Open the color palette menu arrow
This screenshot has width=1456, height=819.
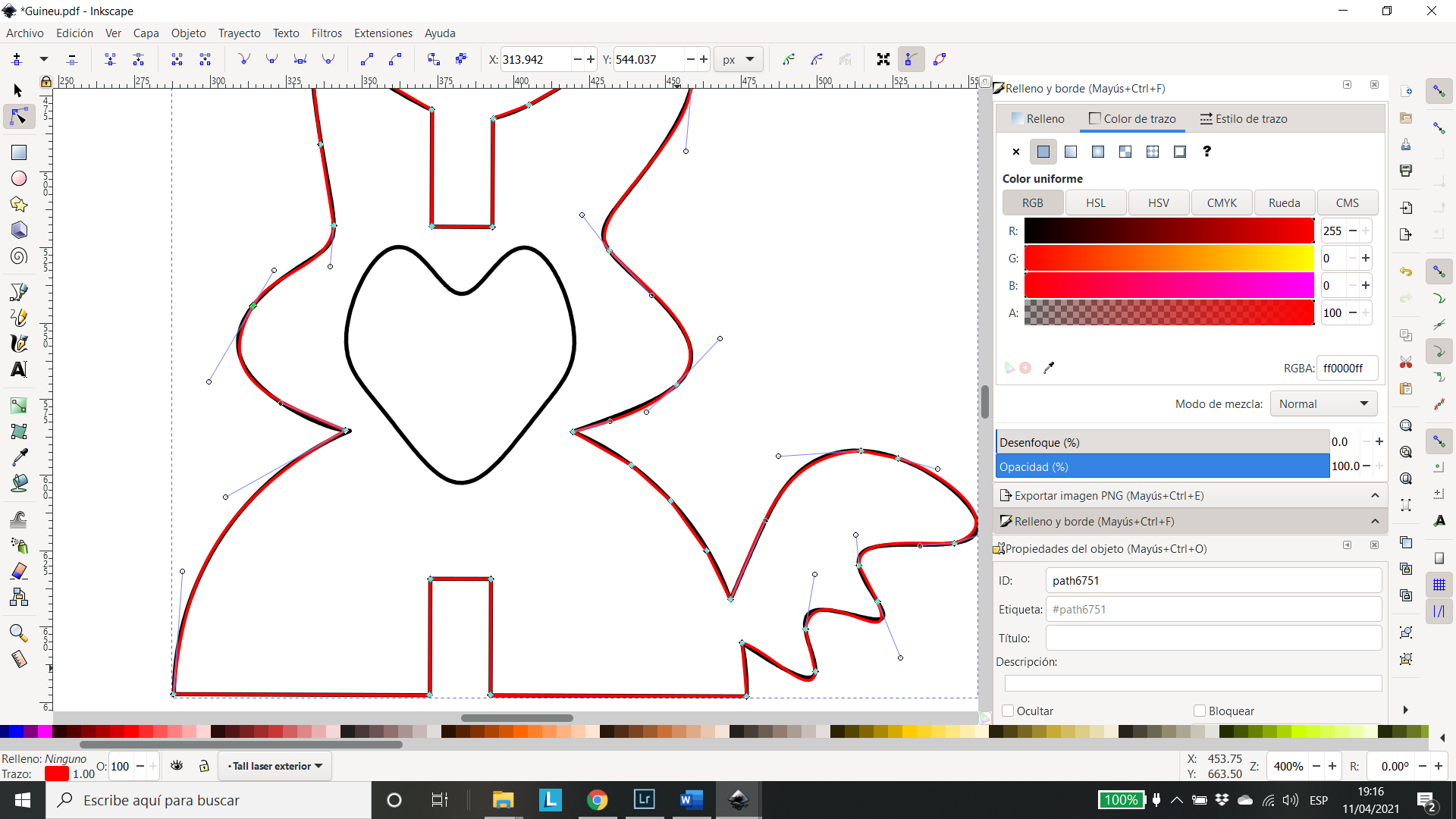click(1442, 738)
